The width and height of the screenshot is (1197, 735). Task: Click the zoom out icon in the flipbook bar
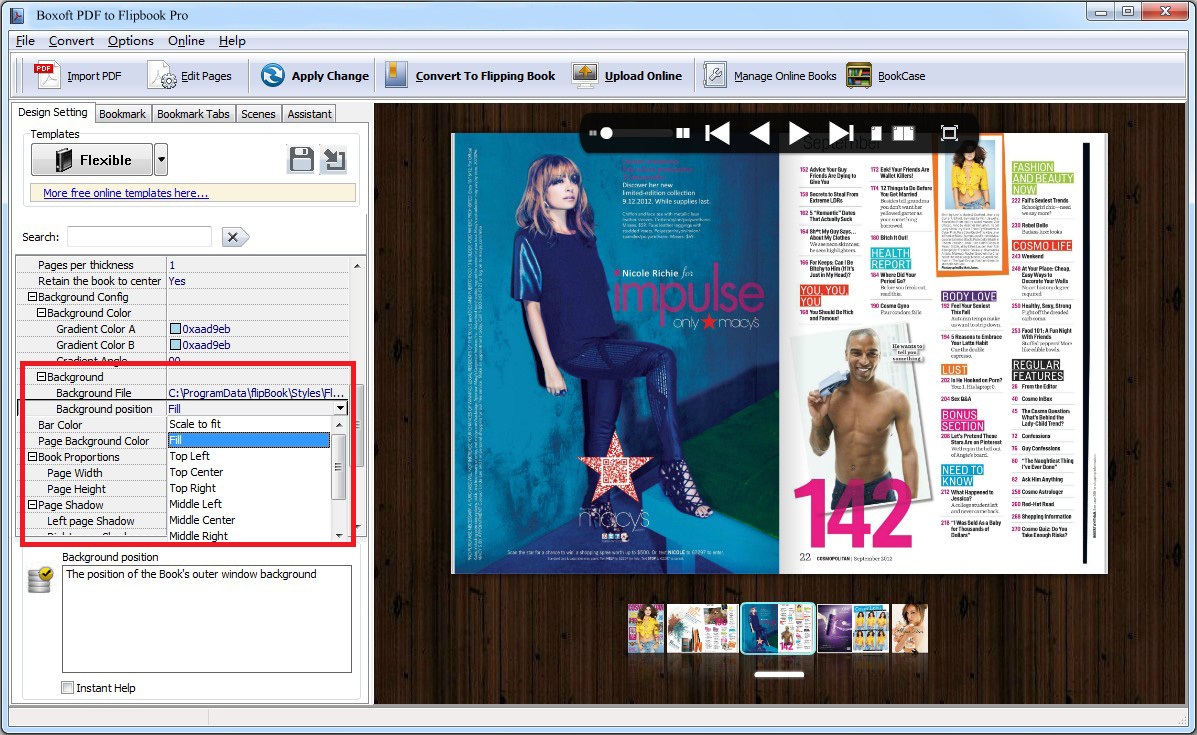(592, 133)
